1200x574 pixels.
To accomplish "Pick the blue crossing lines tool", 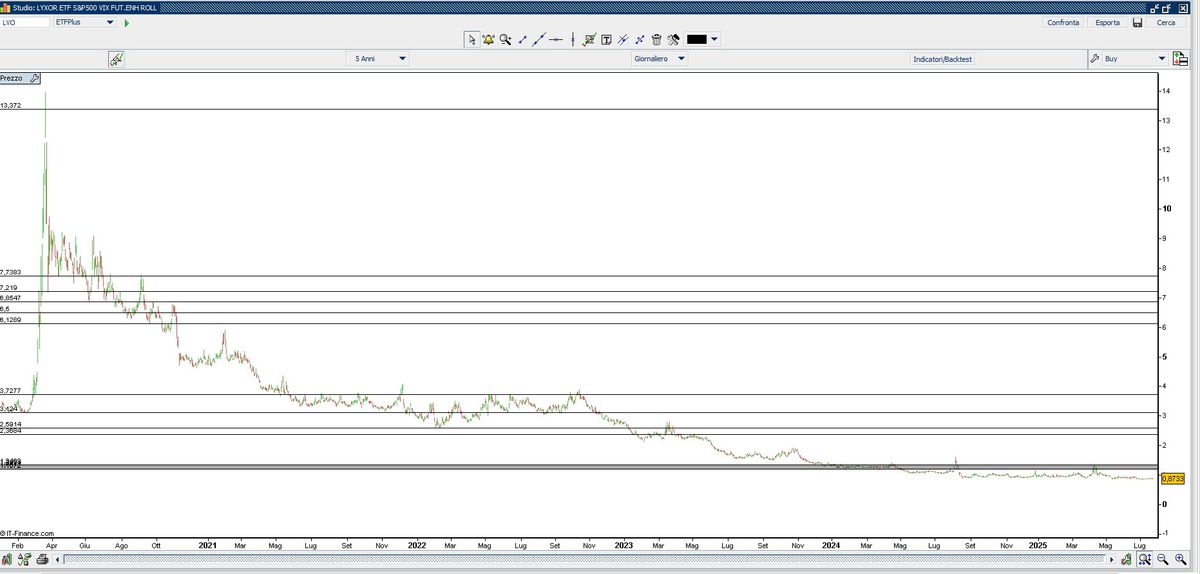I will coord(639,39).
